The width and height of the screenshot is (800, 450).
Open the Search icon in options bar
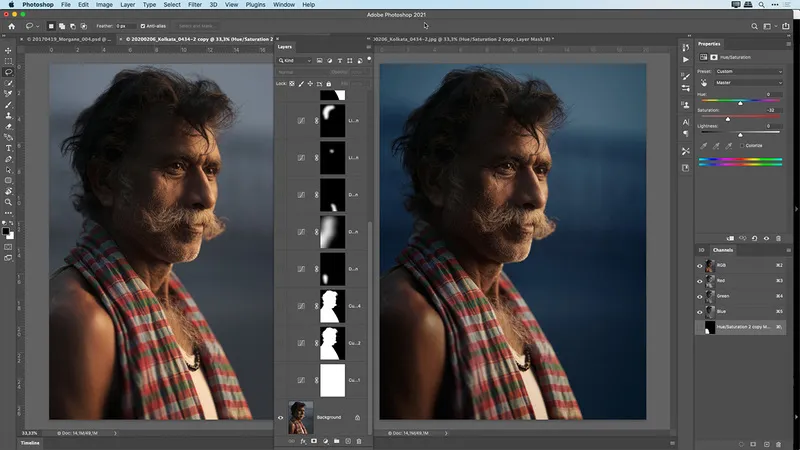click(754, 26)
